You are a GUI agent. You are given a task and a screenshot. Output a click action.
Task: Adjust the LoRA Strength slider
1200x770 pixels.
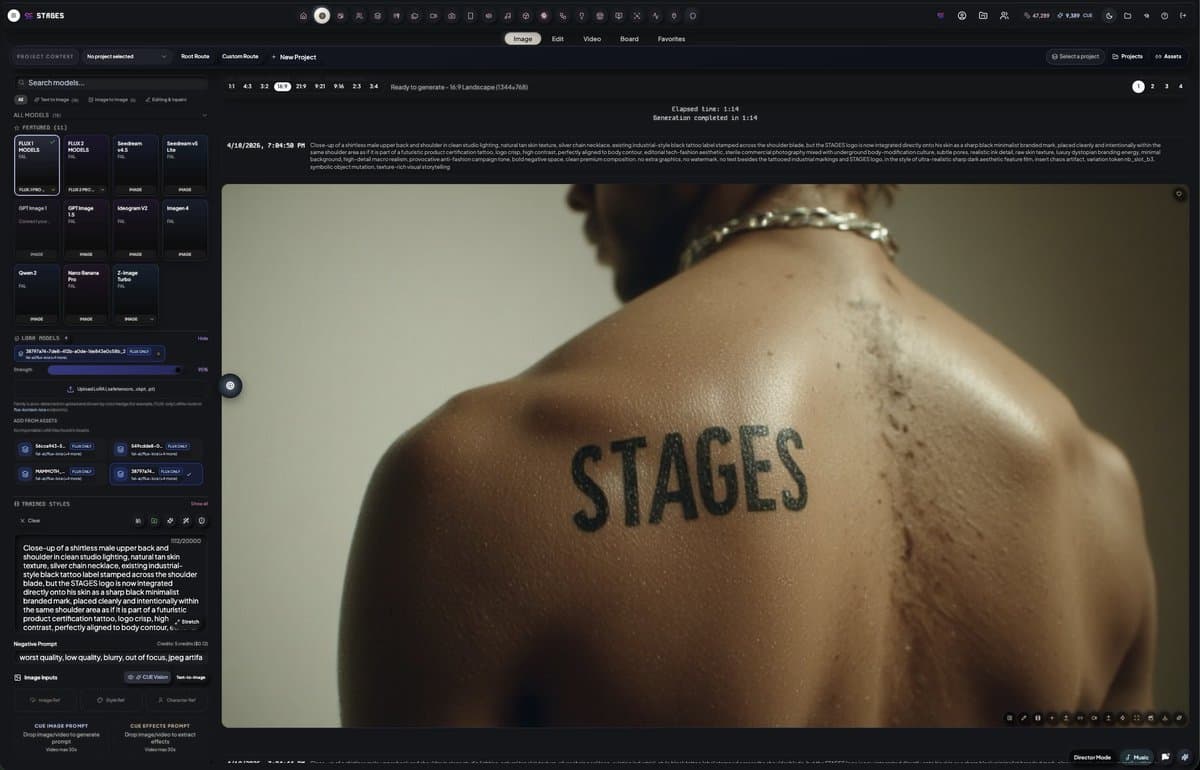[115, 369]
